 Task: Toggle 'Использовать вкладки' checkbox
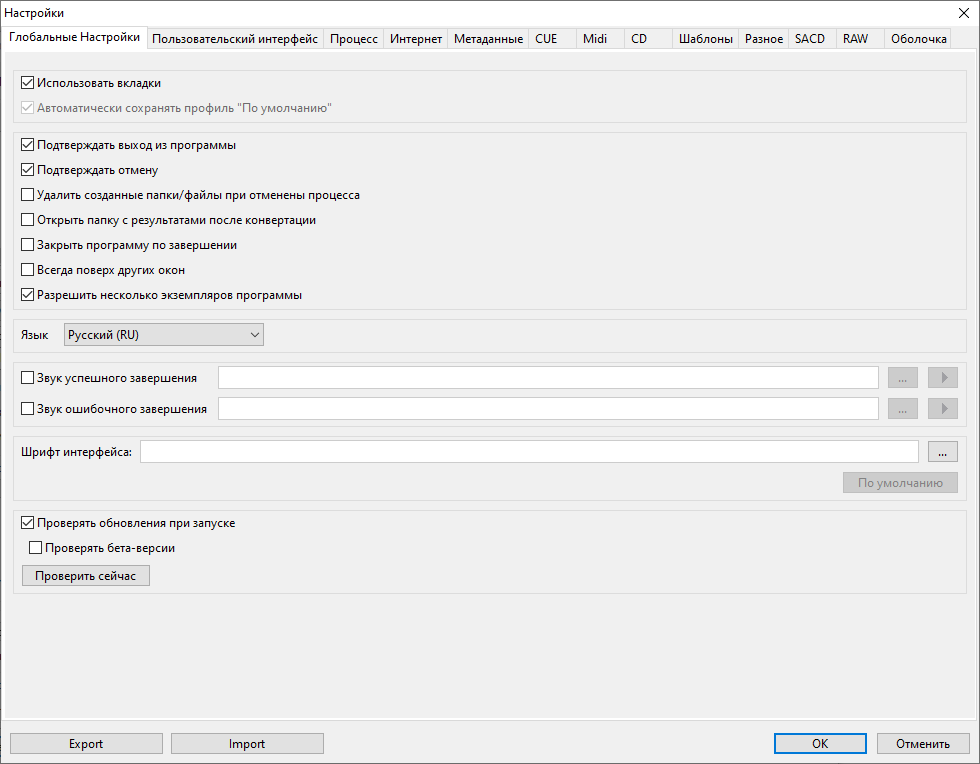click(x=28, y=84)
